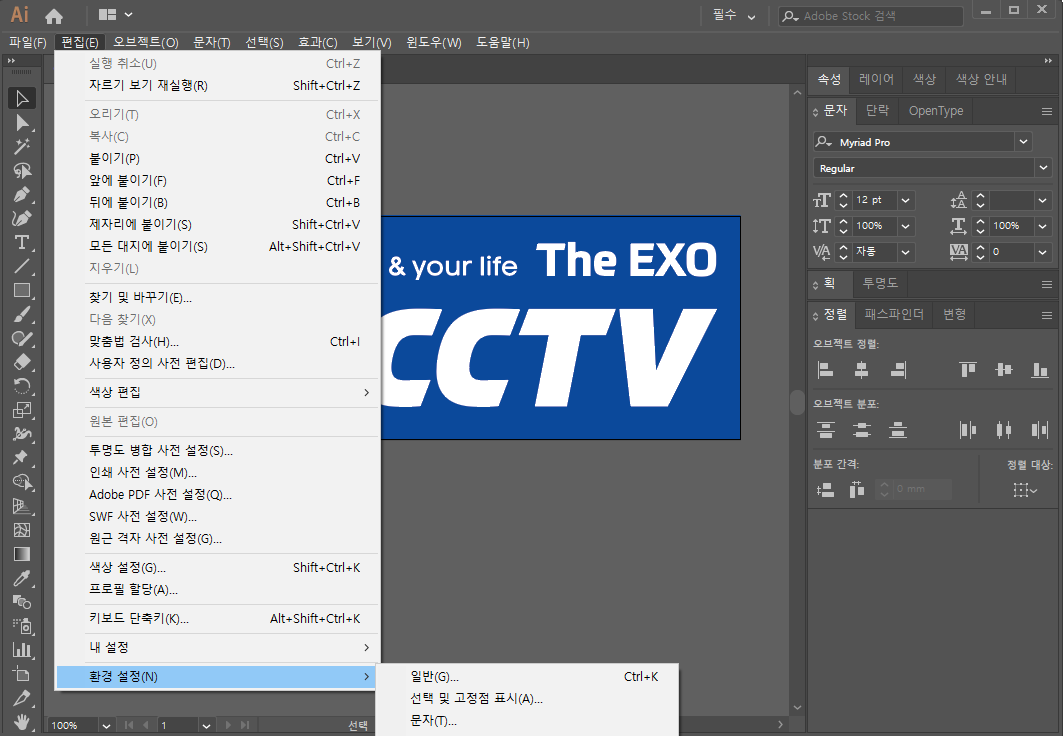Open the 파일(F) menu

pos(28,43)
